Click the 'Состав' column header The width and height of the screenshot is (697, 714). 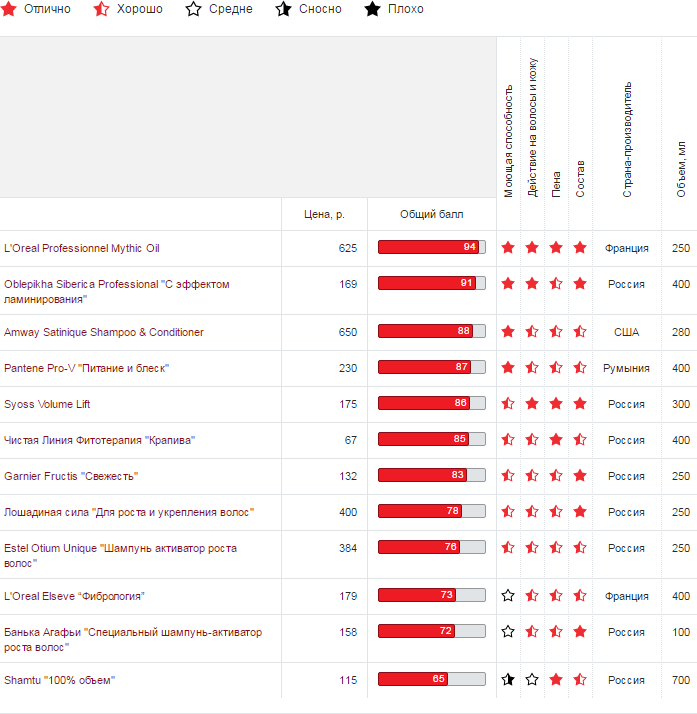580,179
